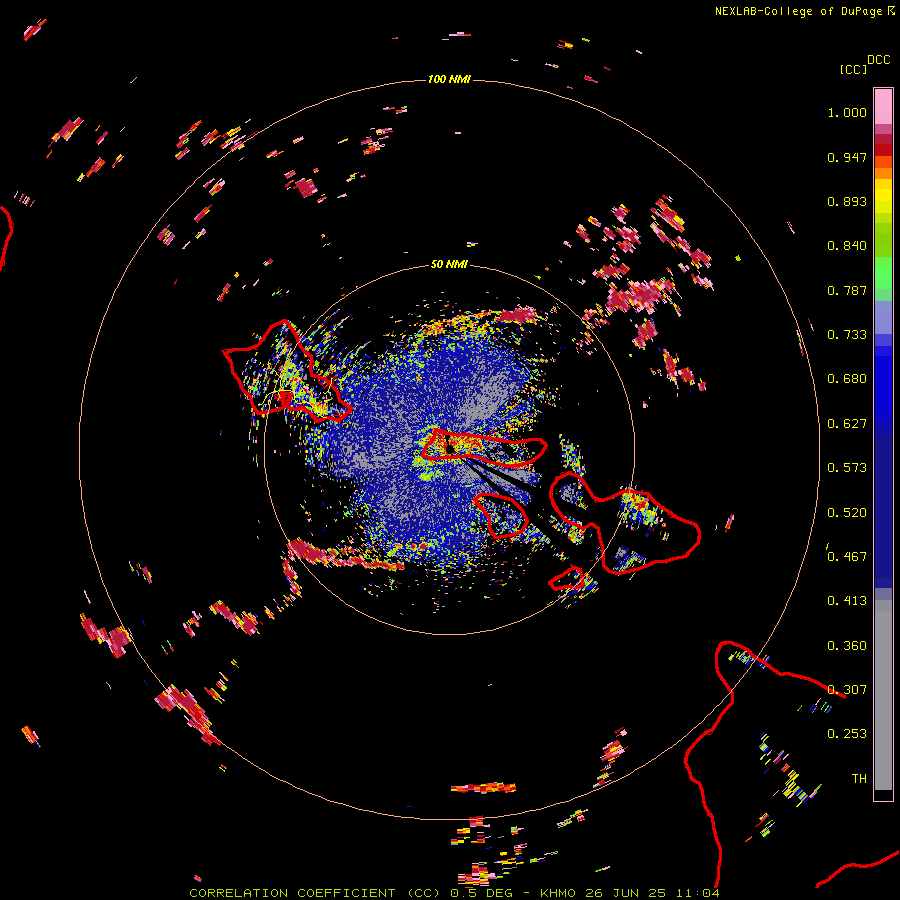Click the 0.253 scale value
This screenshot has height=900, width=900.
847,734
